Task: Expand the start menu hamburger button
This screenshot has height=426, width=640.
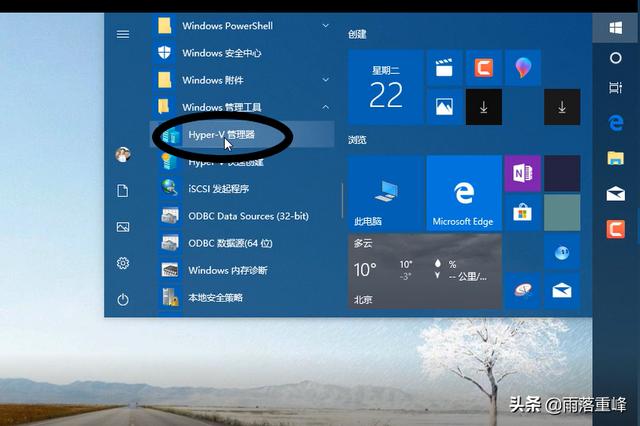Action: tap(123, 34)
